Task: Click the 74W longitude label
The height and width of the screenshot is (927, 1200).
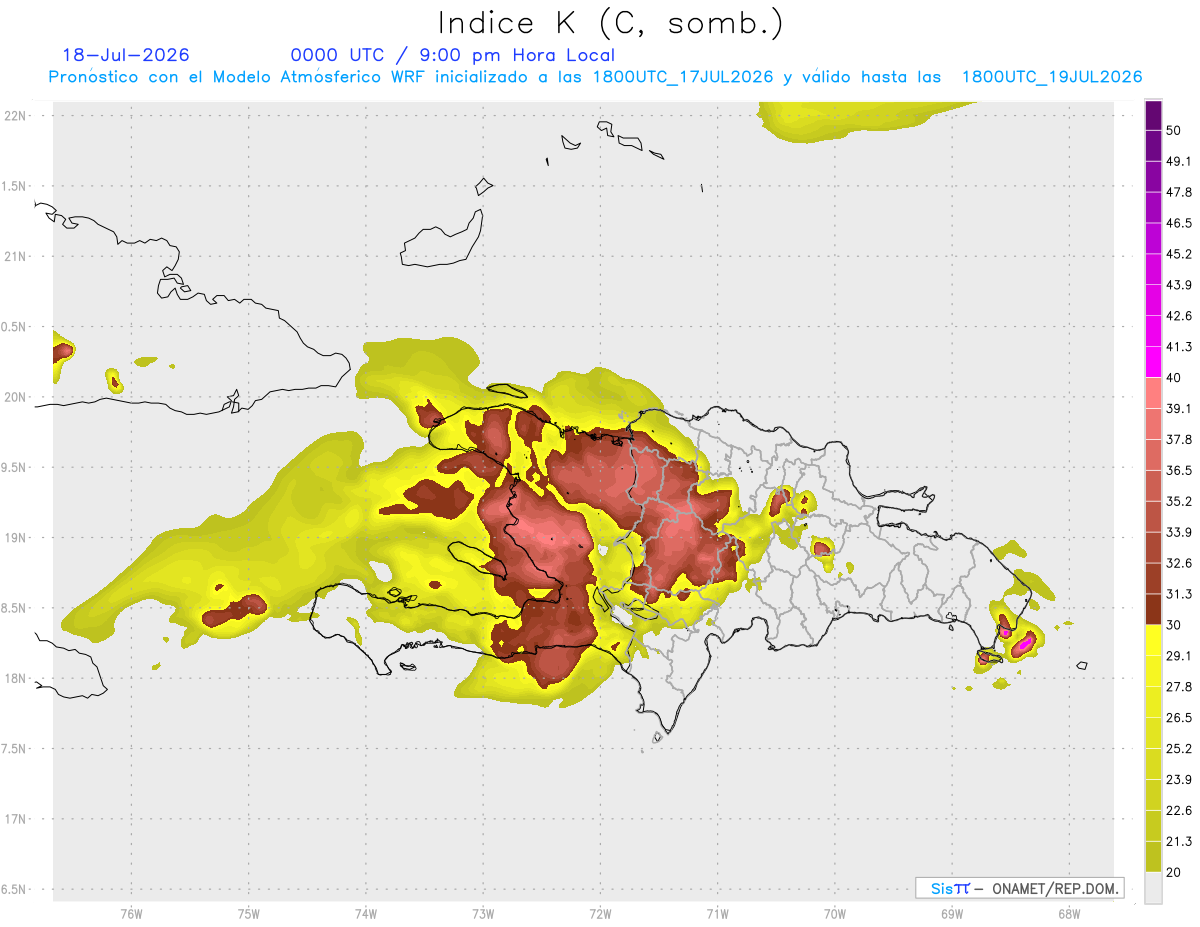Action: pos(366,913)
